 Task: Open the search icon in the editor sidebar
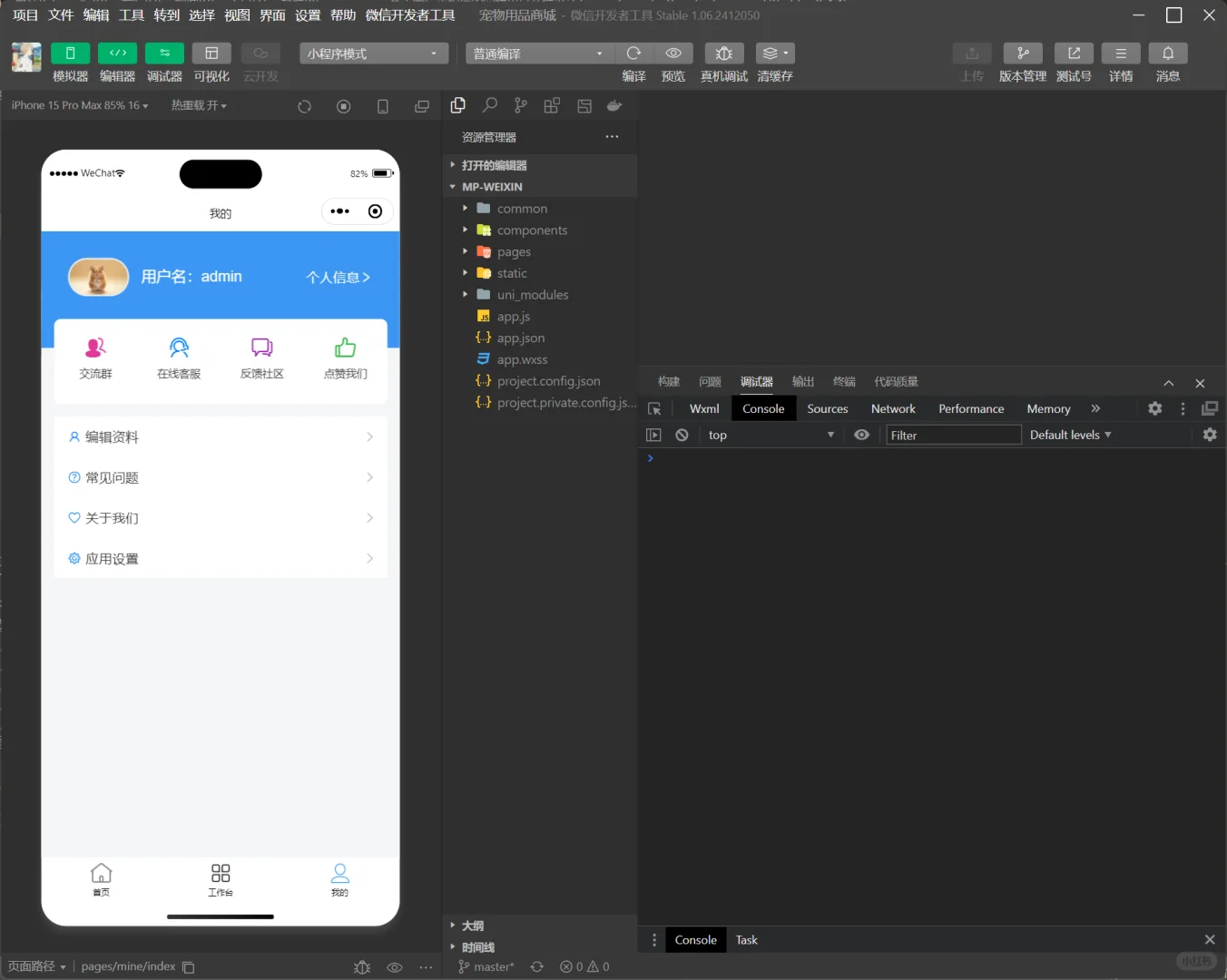[490, 105]
